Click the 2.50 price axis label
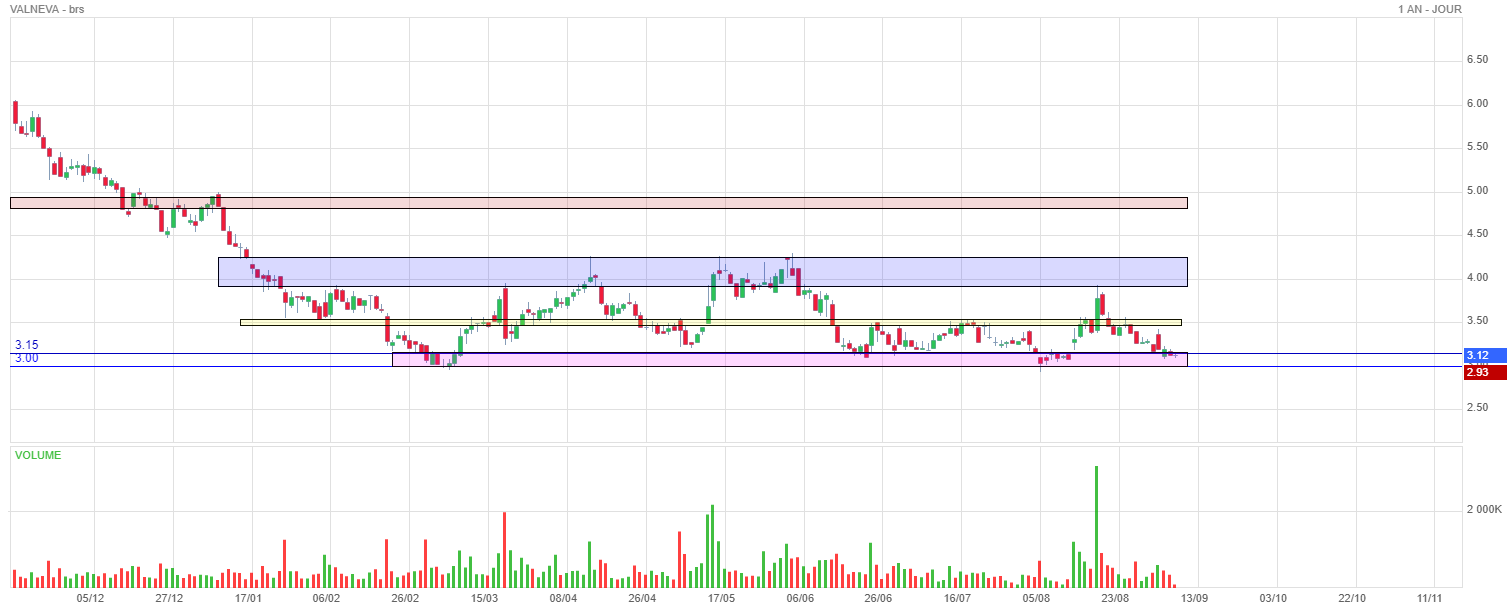The width and height of the screenshot is (1507, 608). (1476, 408)
